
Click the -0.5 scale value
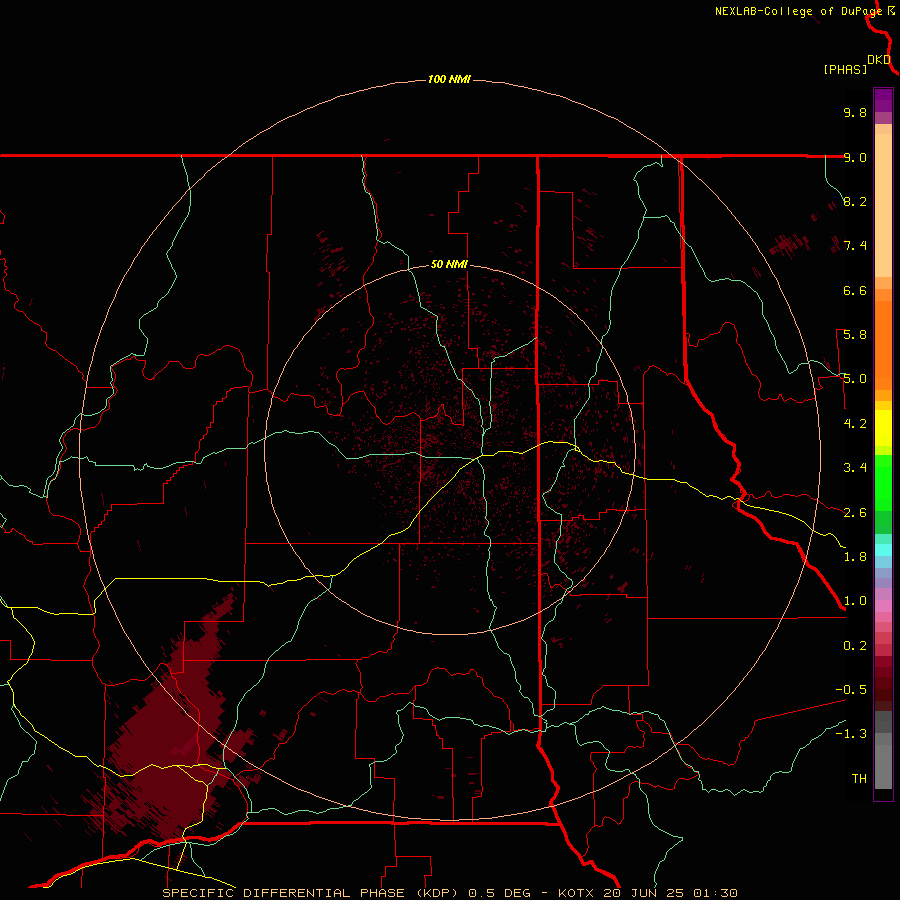tap(851, 690)
